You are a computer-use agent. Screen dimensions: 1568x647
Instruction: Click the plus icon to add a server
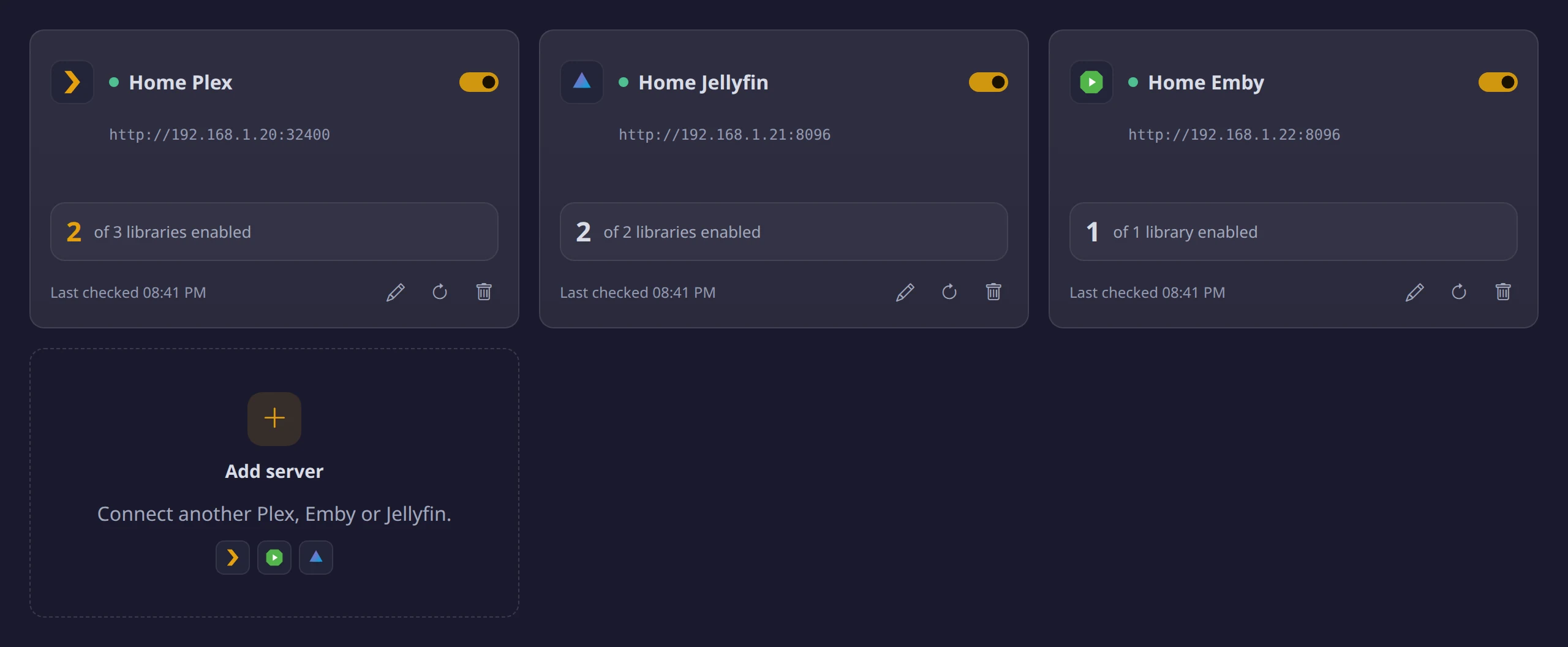point(274,418)
